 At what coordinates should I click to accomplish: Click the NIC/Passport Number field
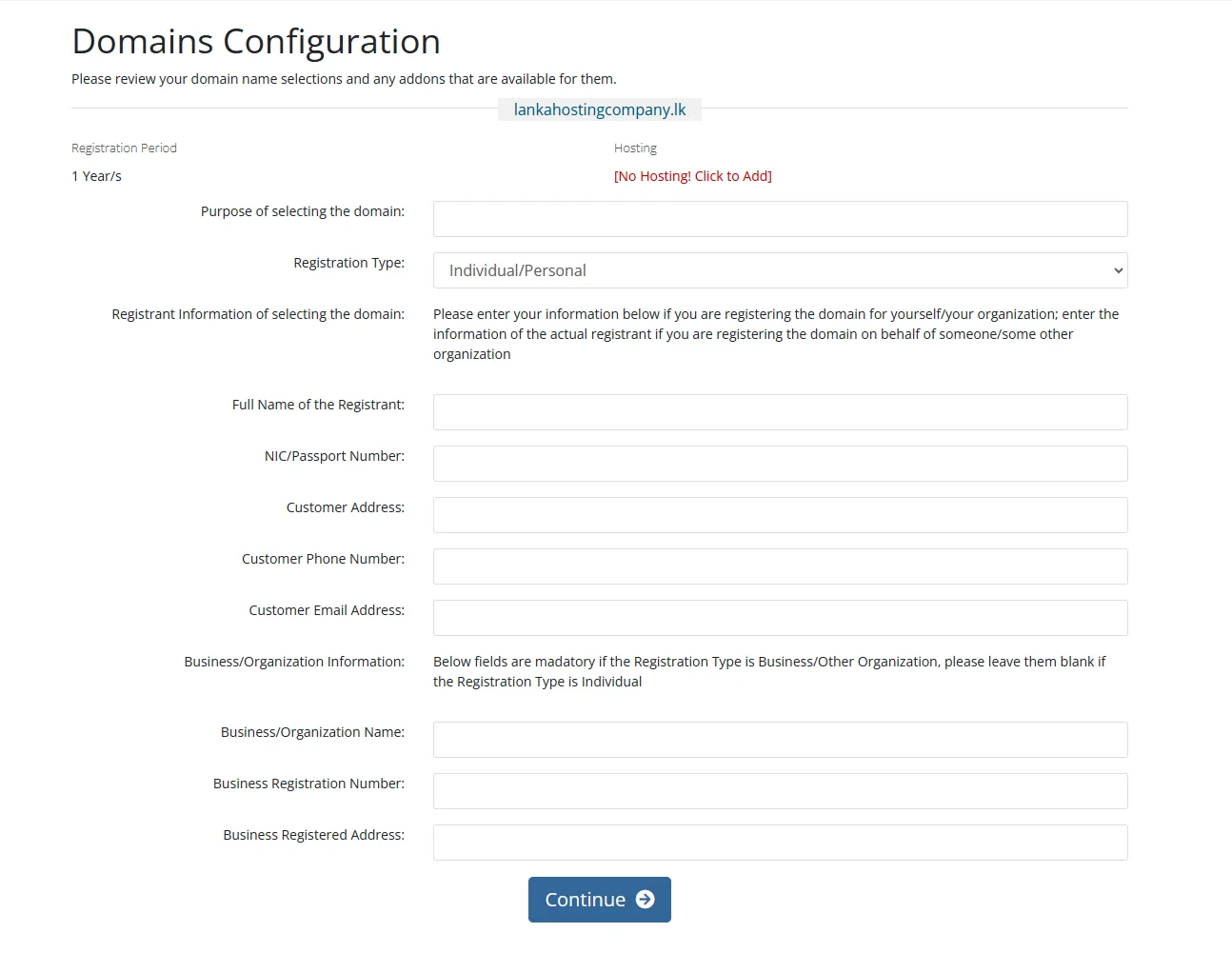click(x=779, y=463)
